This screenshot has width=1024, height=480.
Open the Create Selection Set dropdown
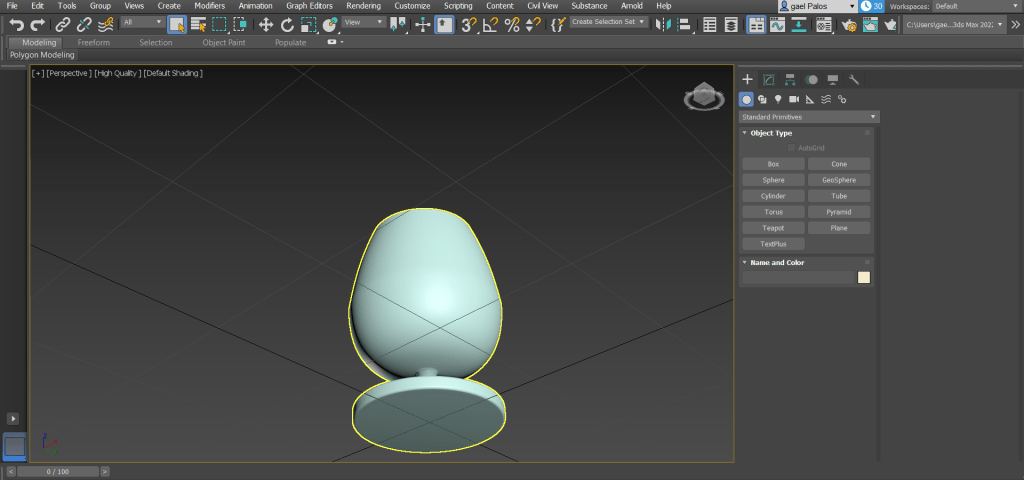(609, 22)
